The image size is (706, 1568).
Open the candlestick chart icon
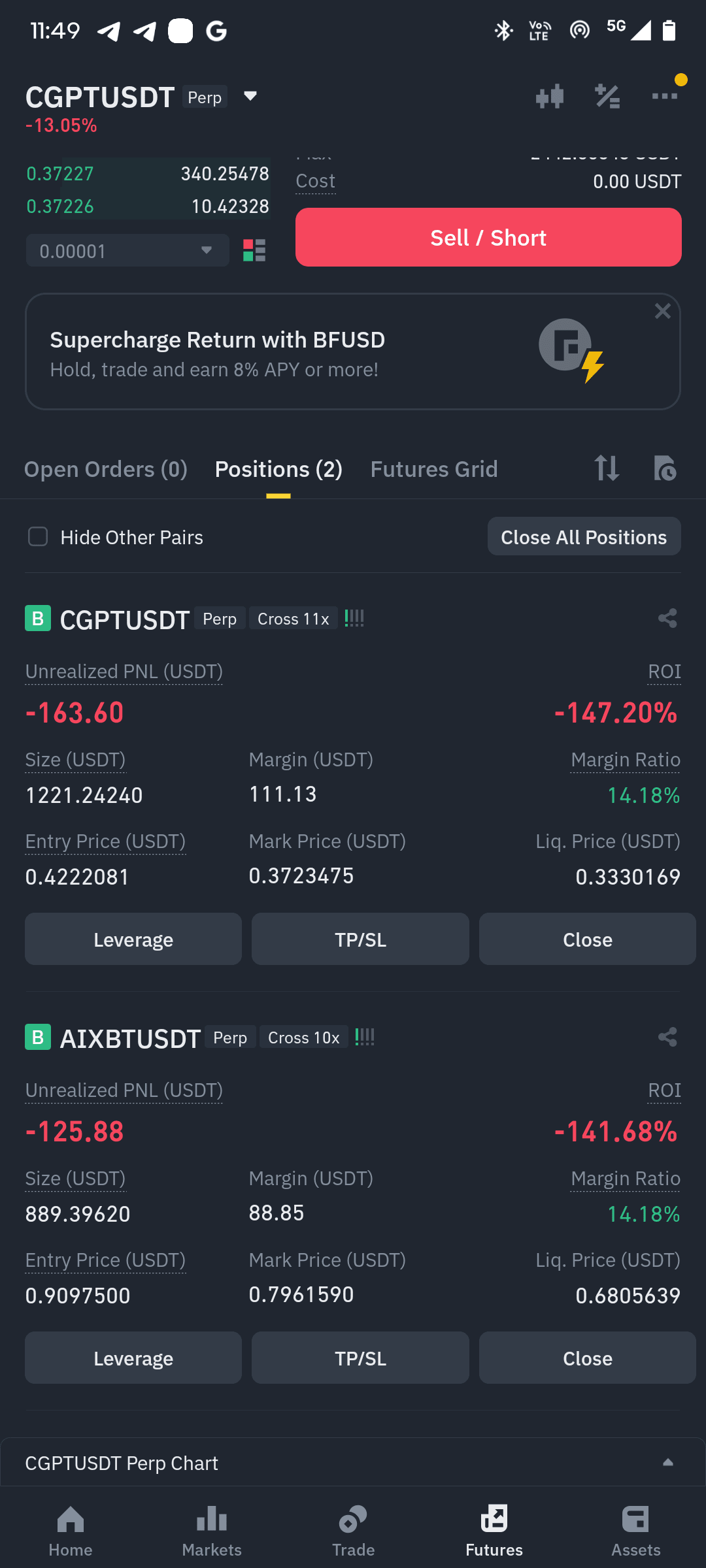coord(549,97)
